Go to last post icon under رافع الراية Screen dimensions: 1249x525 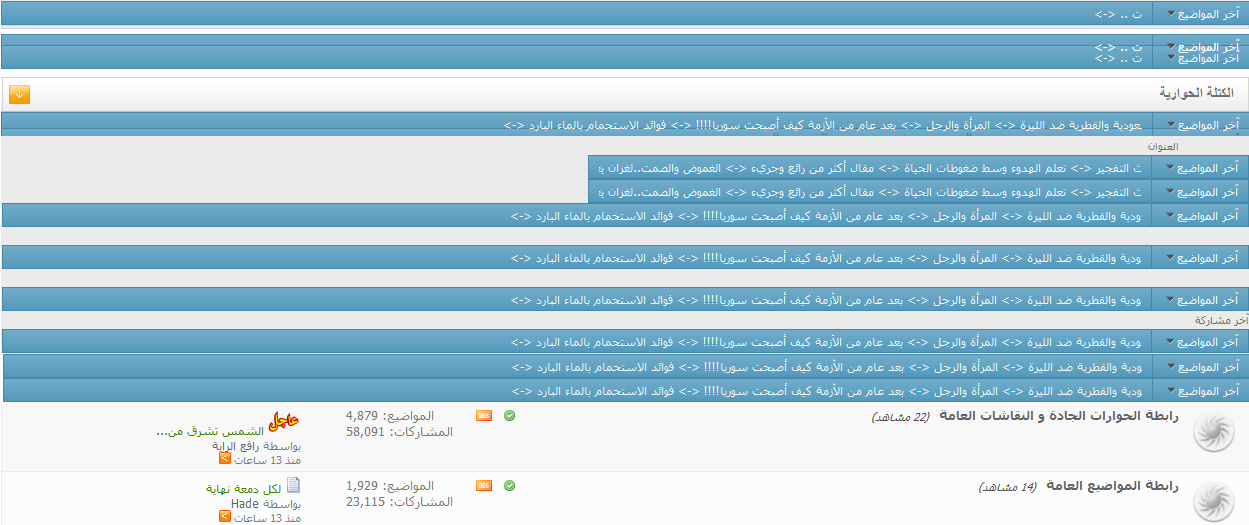225,459
